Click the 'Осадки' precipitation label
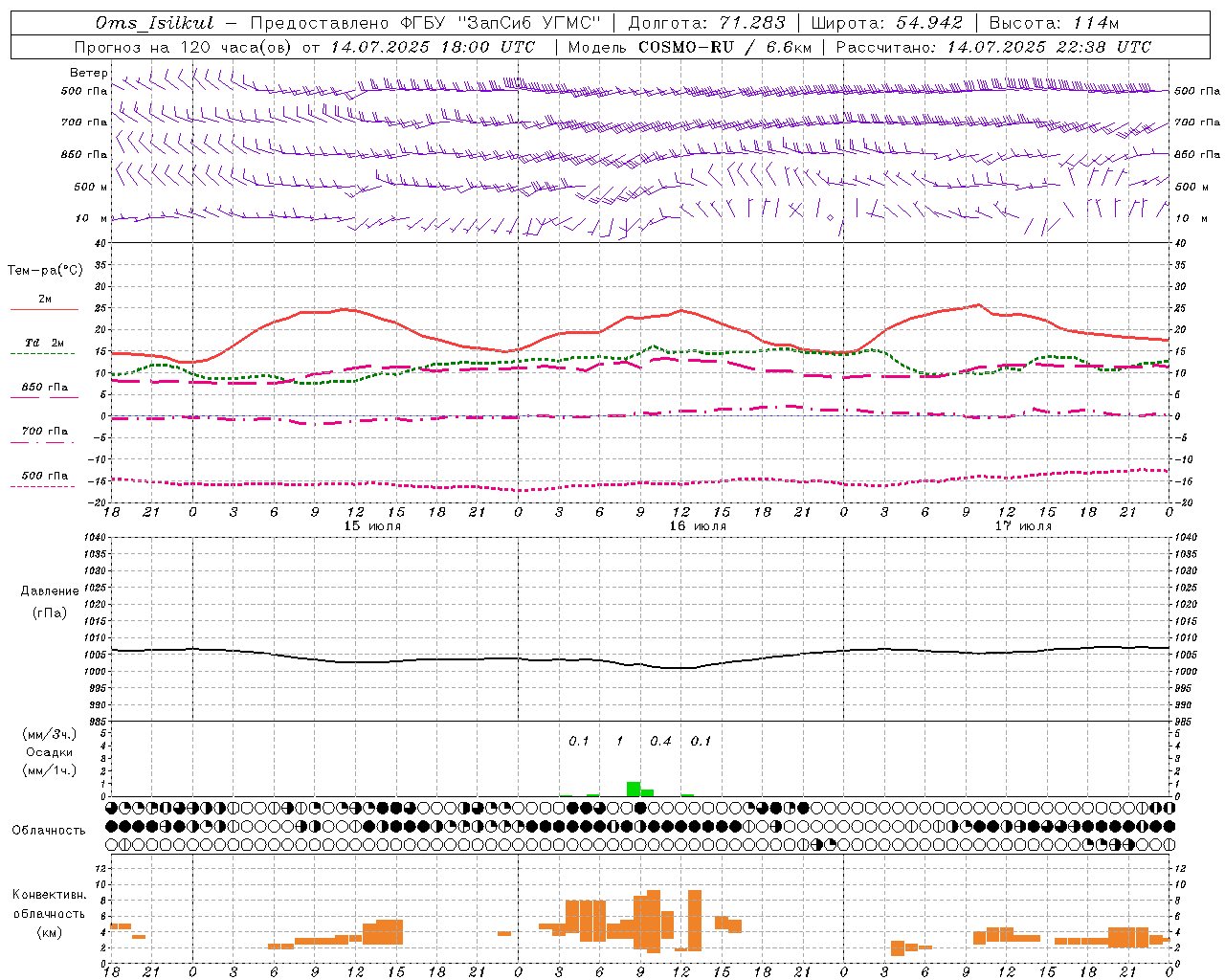The height and width of the screenshot is (980, 1225). 49,752
